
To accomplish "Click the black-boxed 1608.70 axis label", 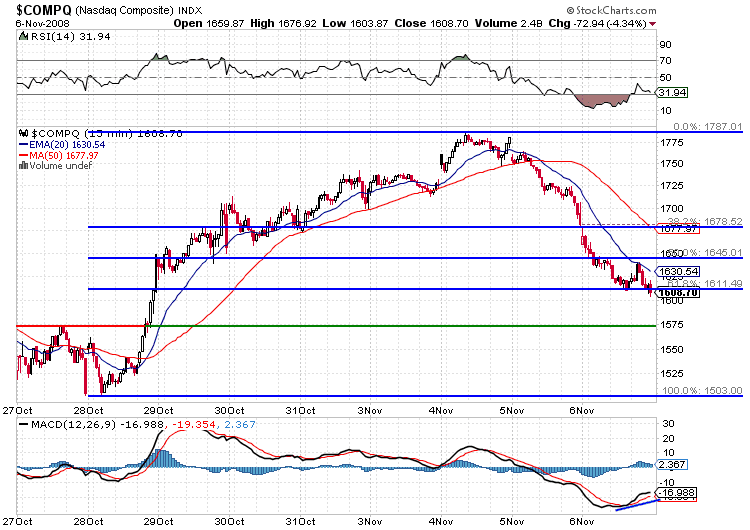I will [678, 293].
